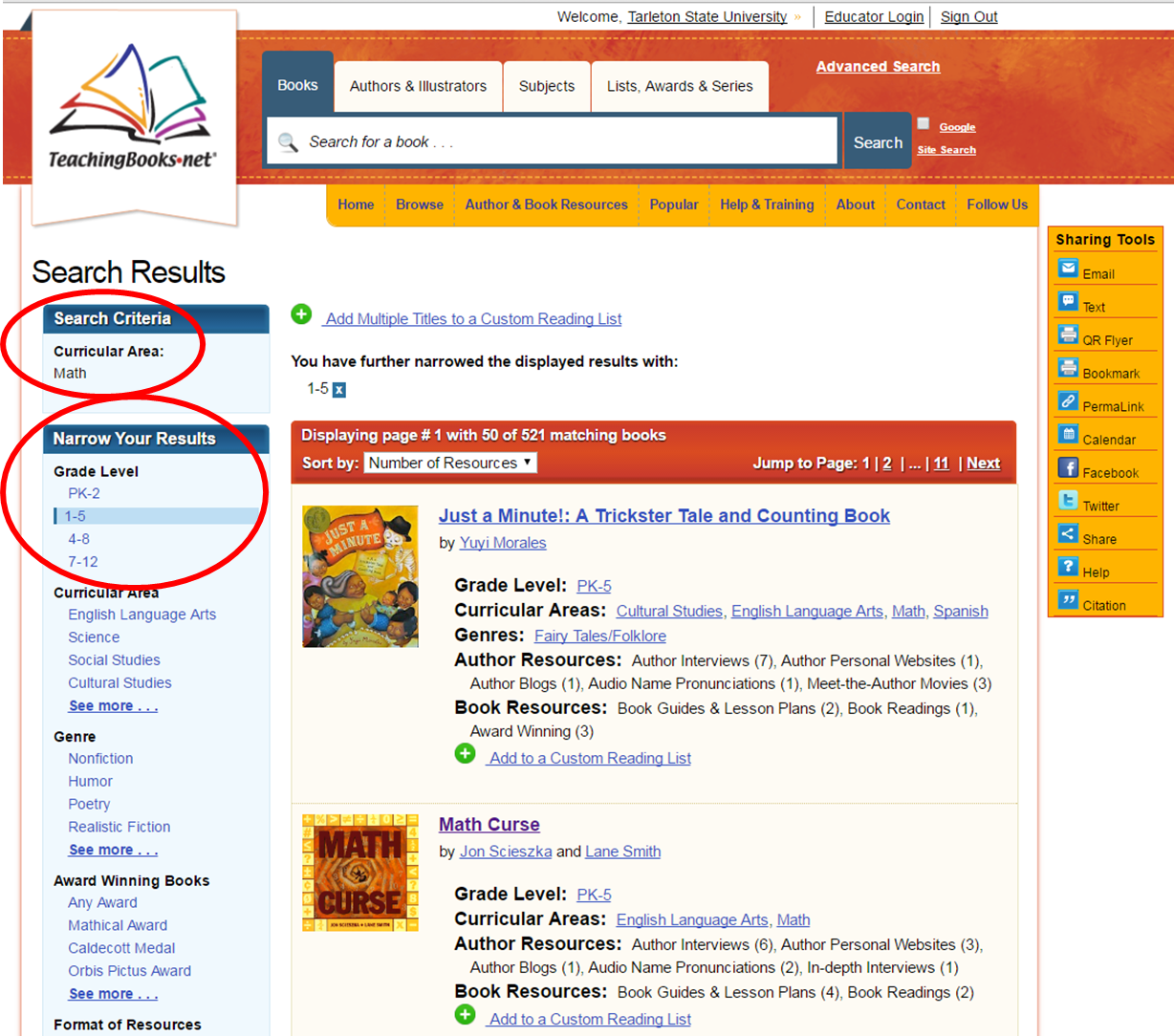Open the About menu item
The image size is (1174, 1036).
coord(856,205)
